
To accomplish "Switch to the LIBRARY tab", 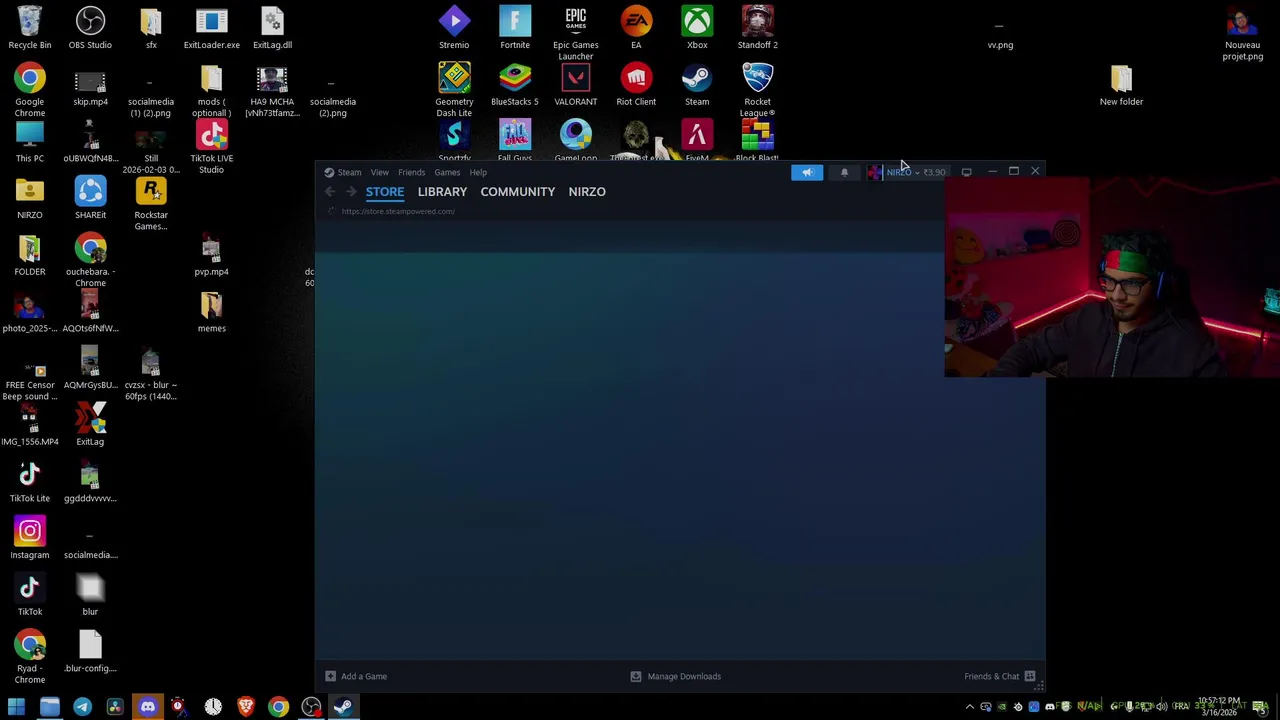I will [x=442, y=191].
